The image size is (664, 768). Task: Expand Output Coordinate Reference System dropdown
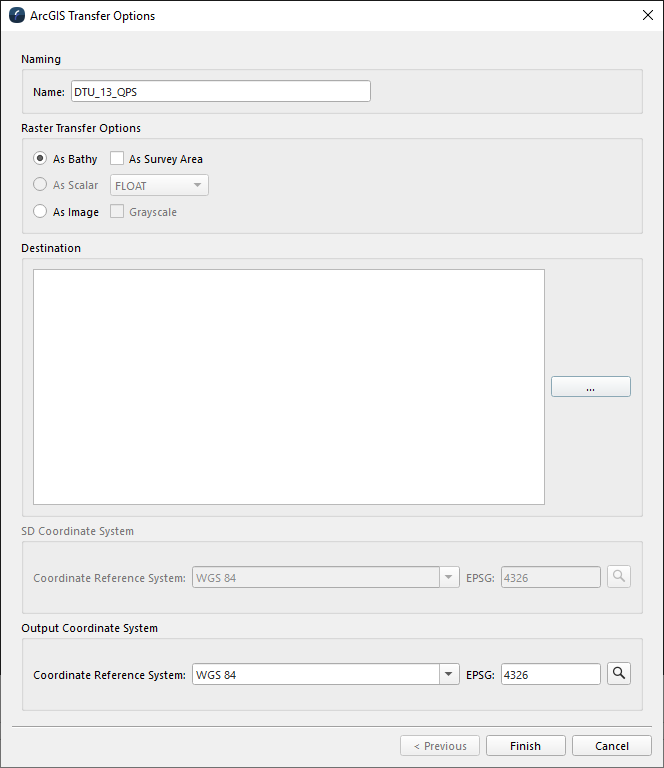[449, 675]
